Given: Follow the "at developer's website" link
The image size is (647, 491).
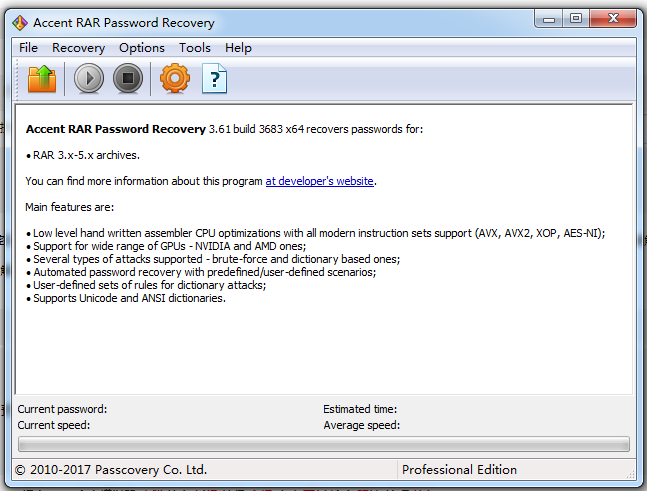Looking at the screenshot, I should point(319,181).
